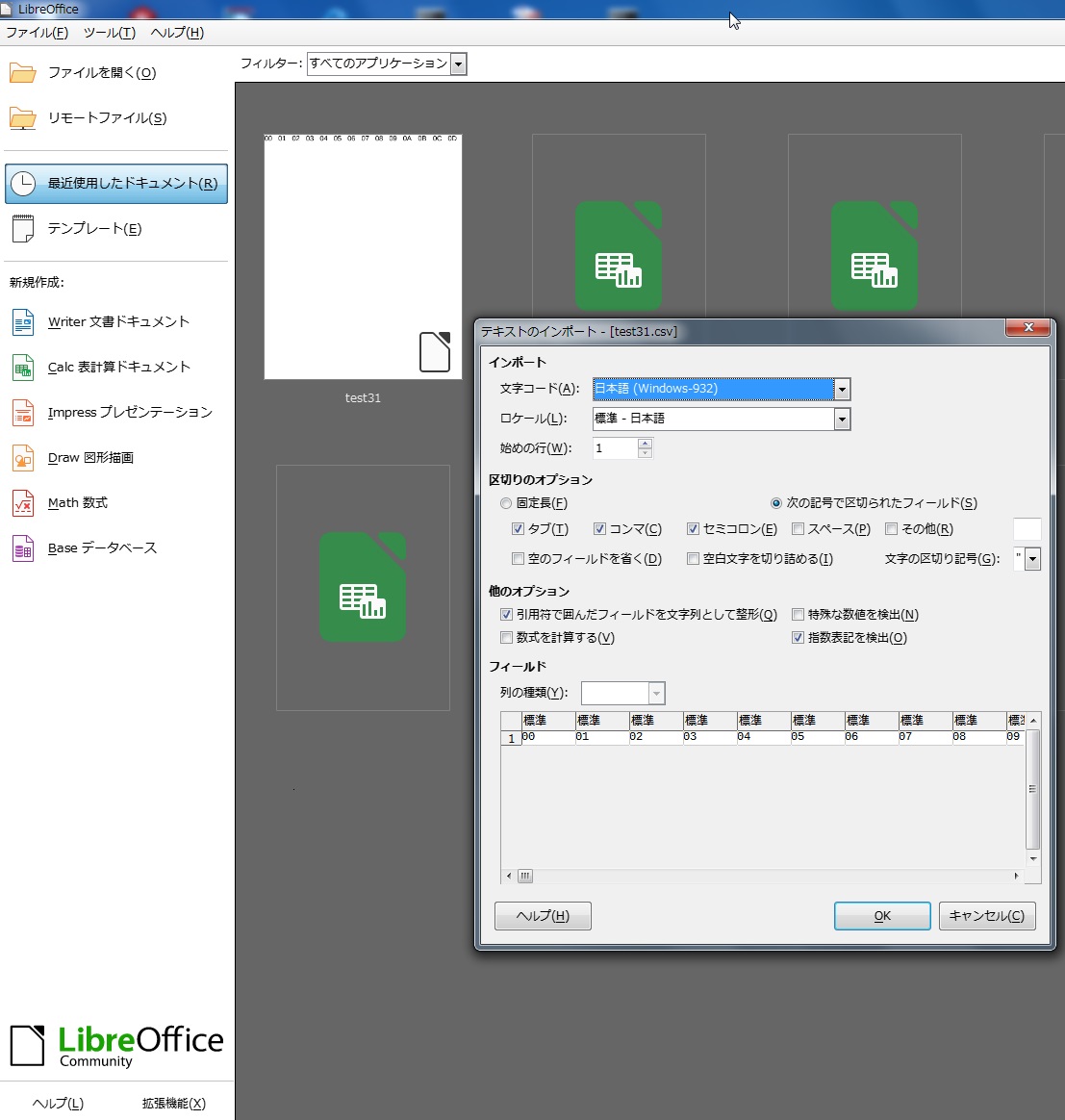
Task: Enable 数式を計算する(V) checkbox
Action: click(x=506, y=637)
